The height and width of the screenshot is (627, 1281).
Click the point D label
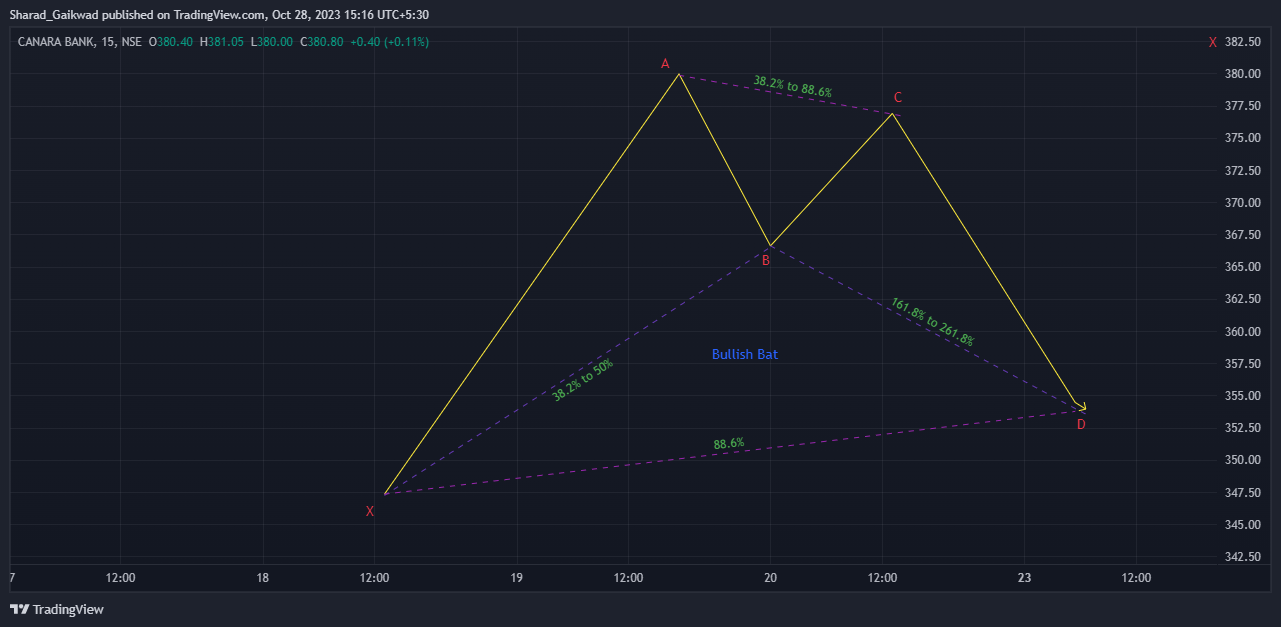[1081, 424]
